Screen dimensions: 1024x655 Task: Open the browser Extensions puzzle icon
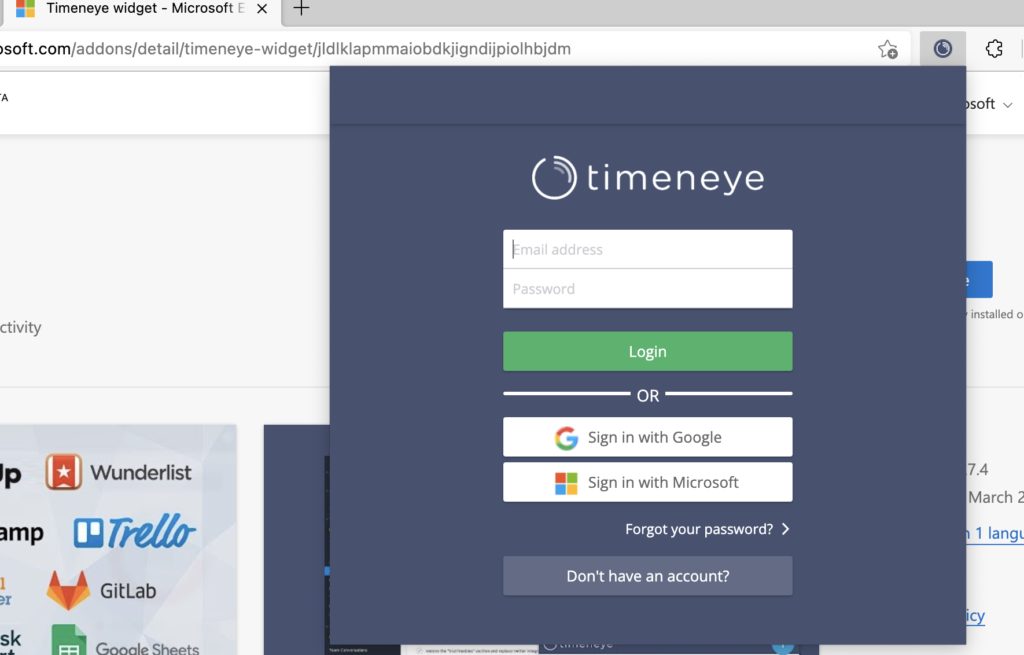tap(994, 48)
